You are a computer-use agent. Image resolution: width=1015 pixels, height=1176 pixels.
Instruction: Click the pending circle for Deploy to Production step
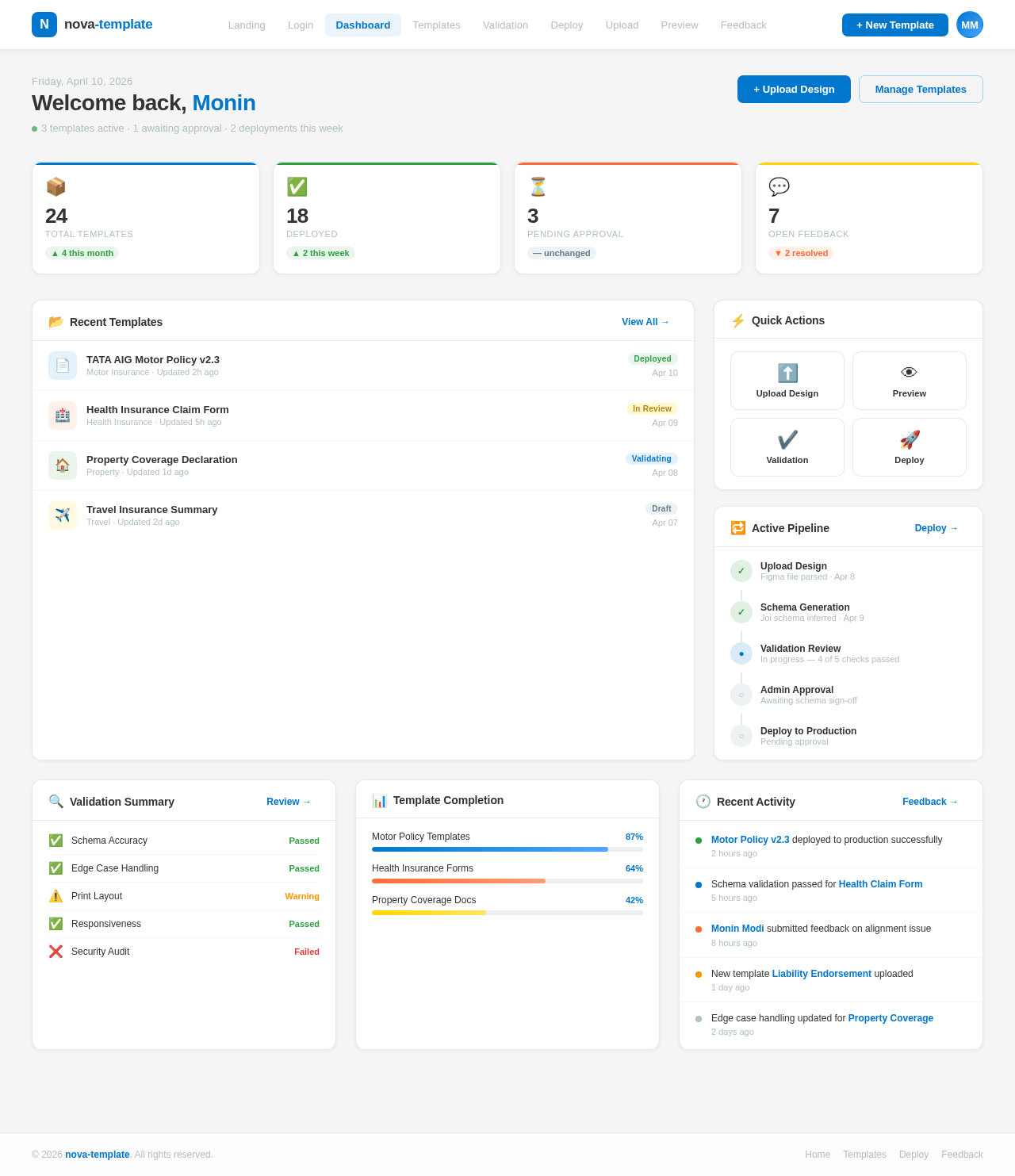(741, 736)
